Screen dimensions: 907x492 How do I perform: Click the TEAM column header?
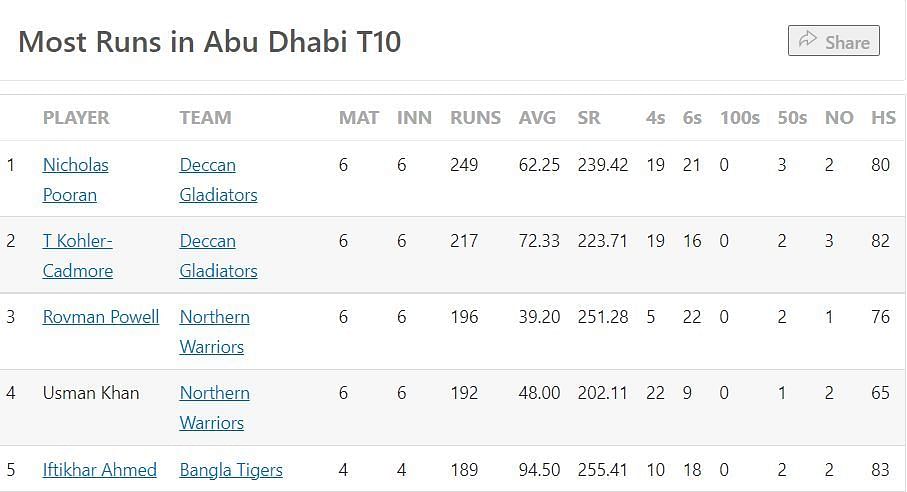[205, 118]
